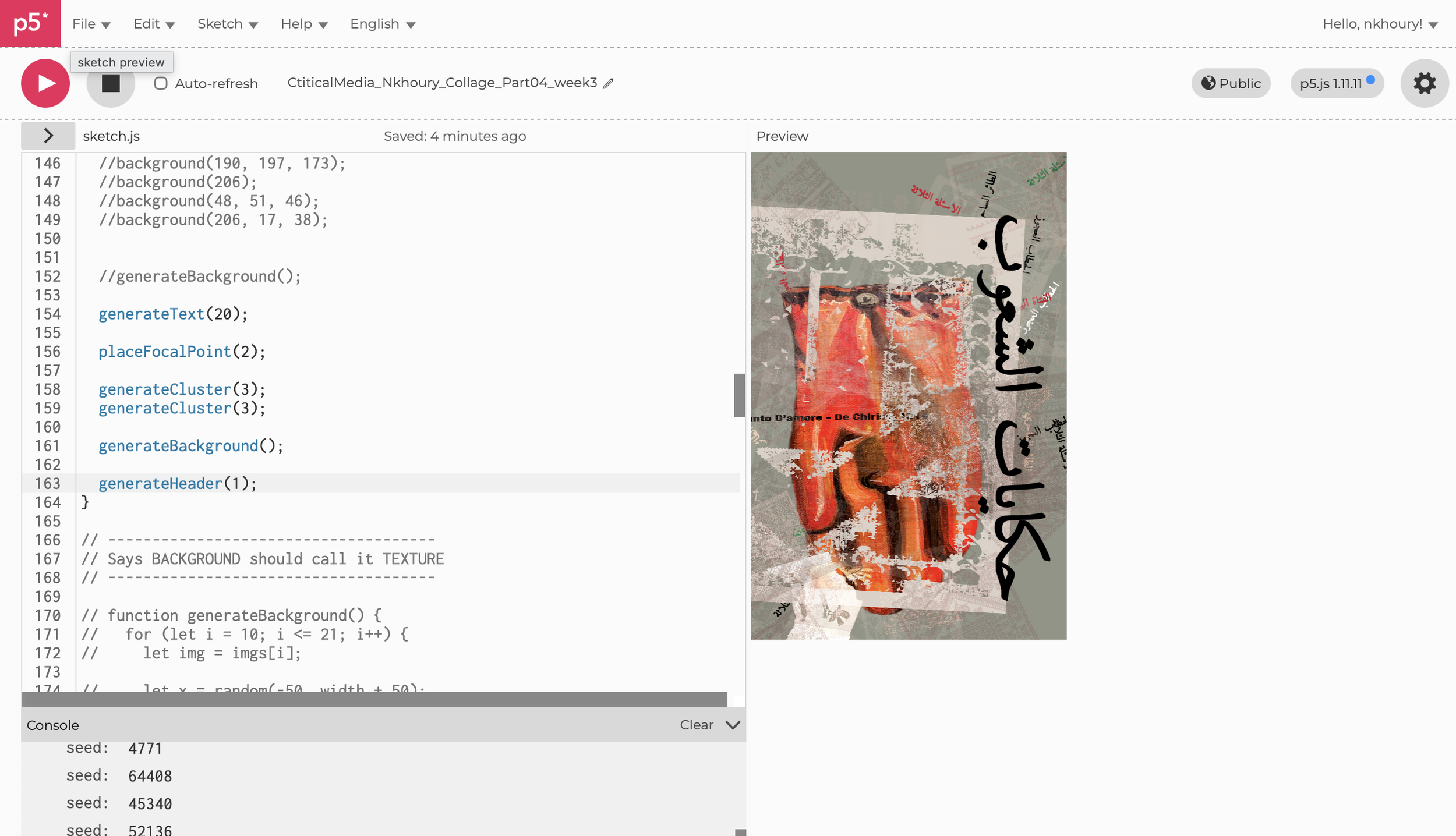This screenshot has height=836, width=1456.
Task: Click the //background(206, 17, 38); comment
Action: (x=213, y=219)
